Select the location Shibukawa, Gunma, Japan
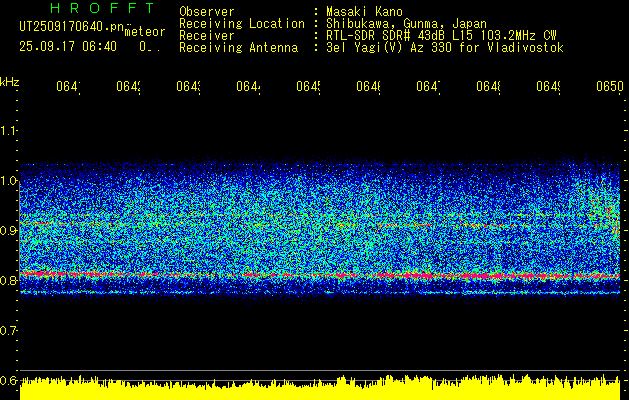629x400 pixels. (x=406, y=24)
